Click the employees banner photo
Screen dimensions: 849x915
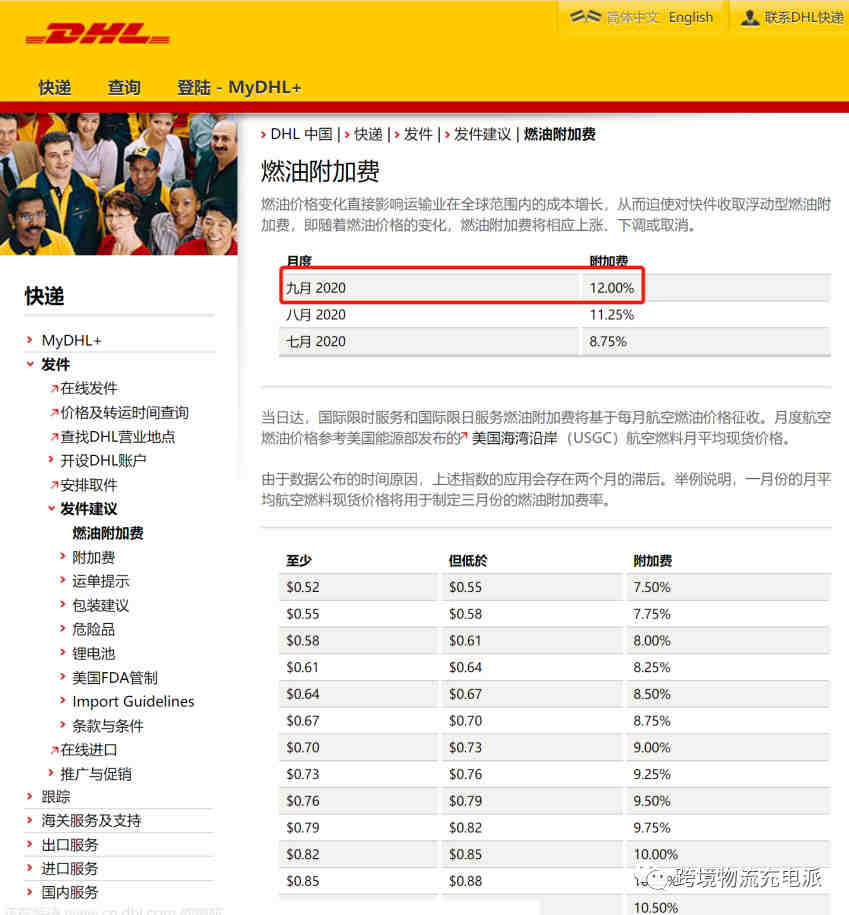(x=118, y=184)
